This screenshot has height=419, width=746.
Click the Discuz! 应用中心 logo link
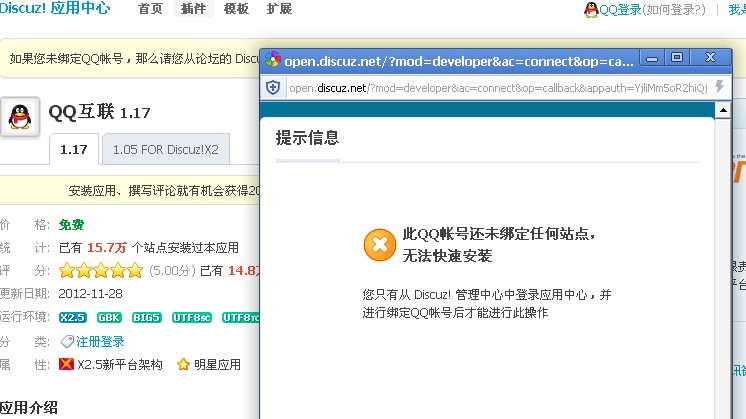(55, 8)
